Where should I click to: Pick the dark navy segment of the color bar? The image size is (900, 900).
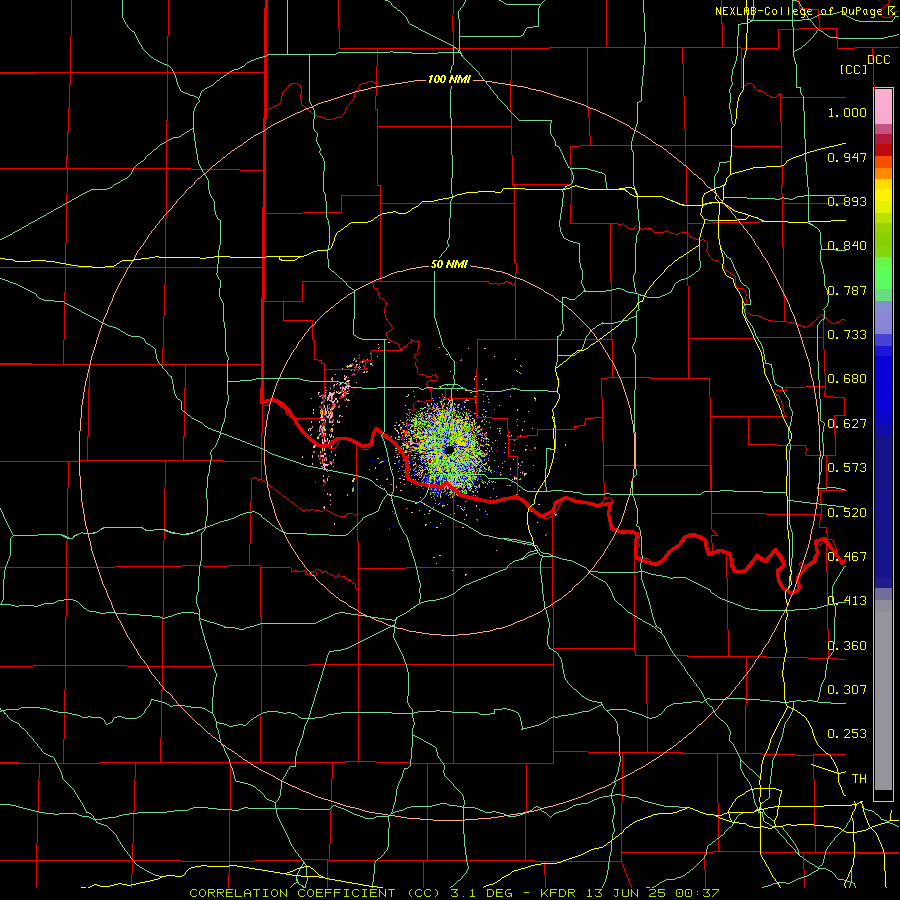pyautogui.click(x=883, y=511)
